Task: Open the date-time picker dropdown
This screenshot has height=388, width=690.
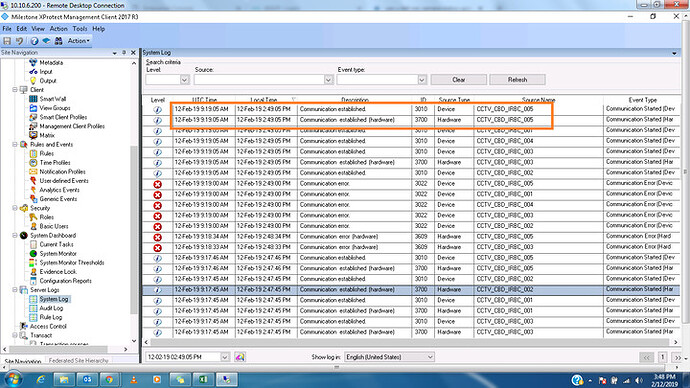Action: [224, 357]
